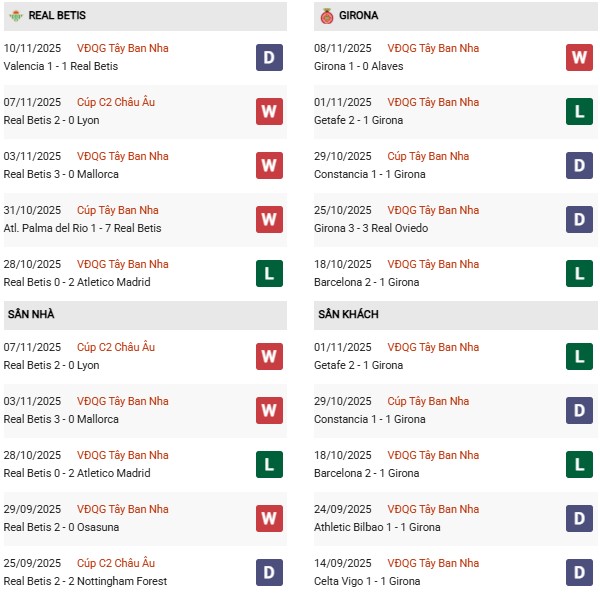
Task: Click the D badge for Girona 3-3 Real Oviedo
Action: pyautogui.click(x=579, y=219)
